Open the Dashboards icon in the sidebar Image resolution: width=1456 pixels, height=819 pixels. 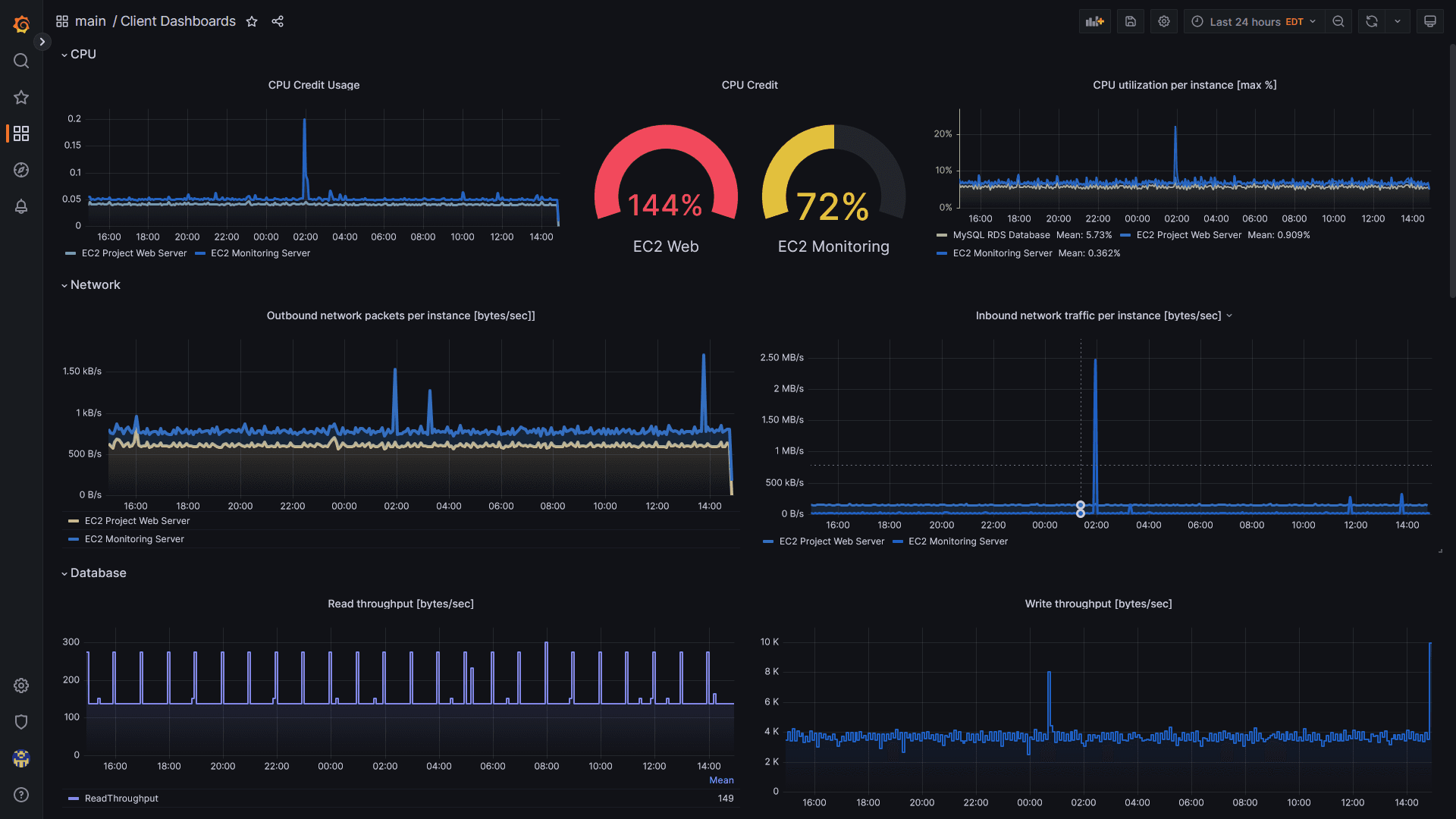[x=21, y=133]
